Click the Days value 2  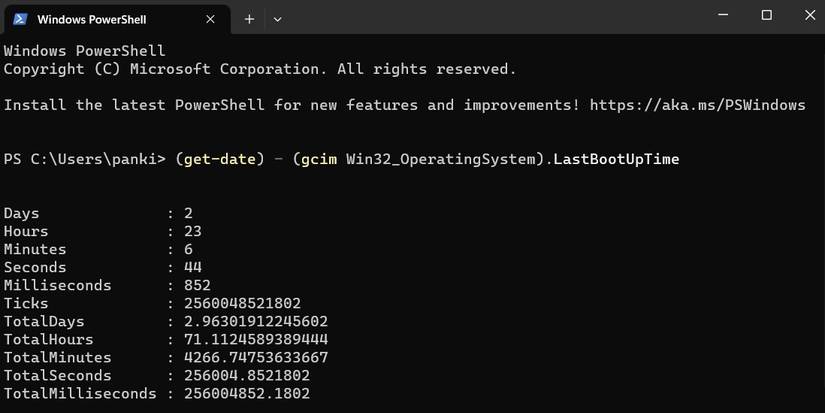188,213
